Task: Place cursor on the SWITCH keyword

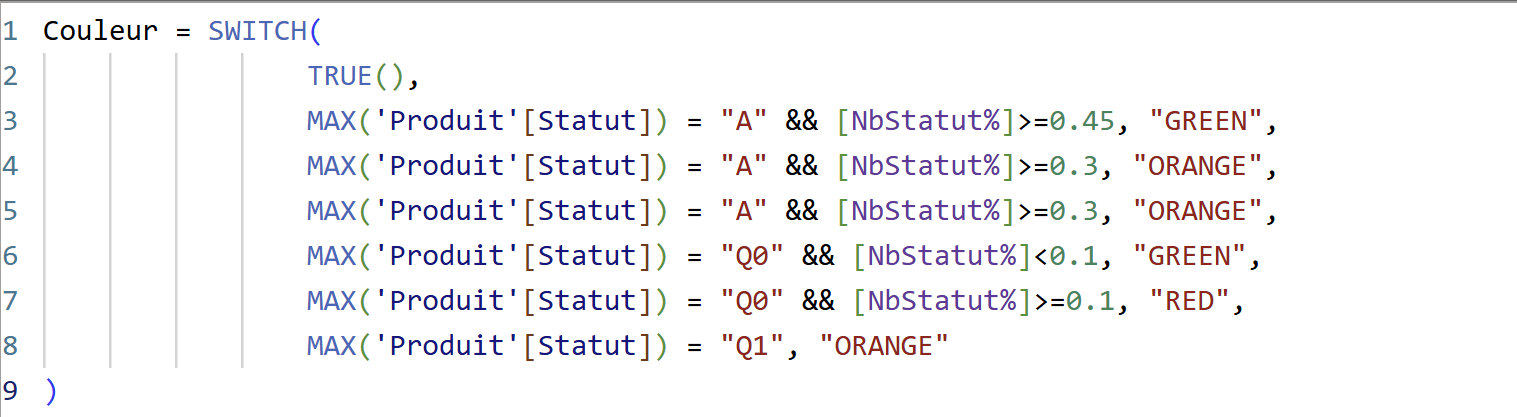Action: pos(256,30)
